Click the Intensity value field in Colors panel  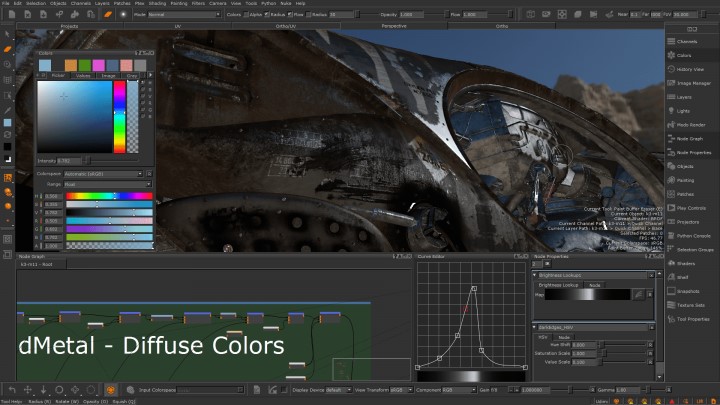tap(68, 160)
